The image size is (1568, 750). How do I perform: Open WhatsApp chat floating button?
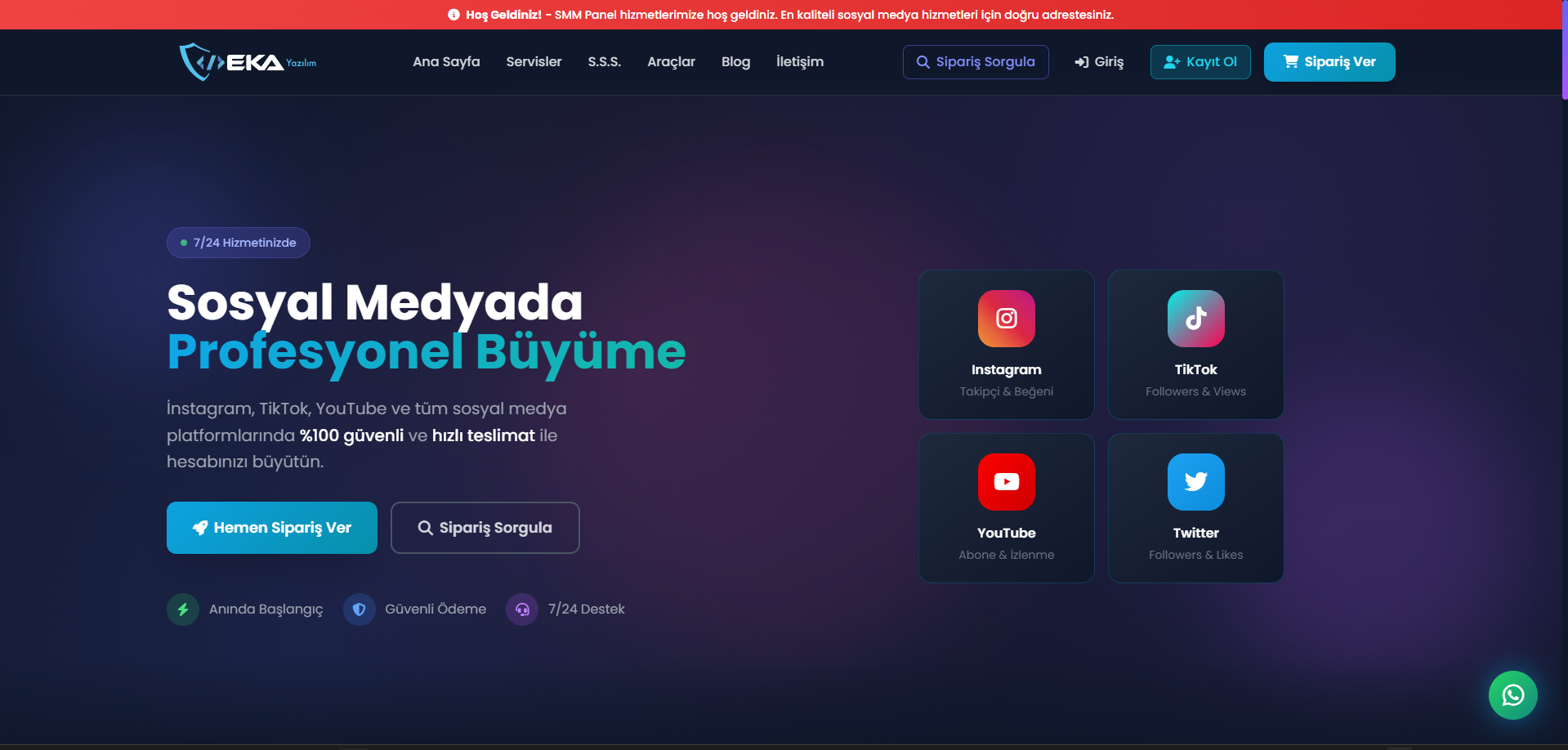[x=1512, y=695]
